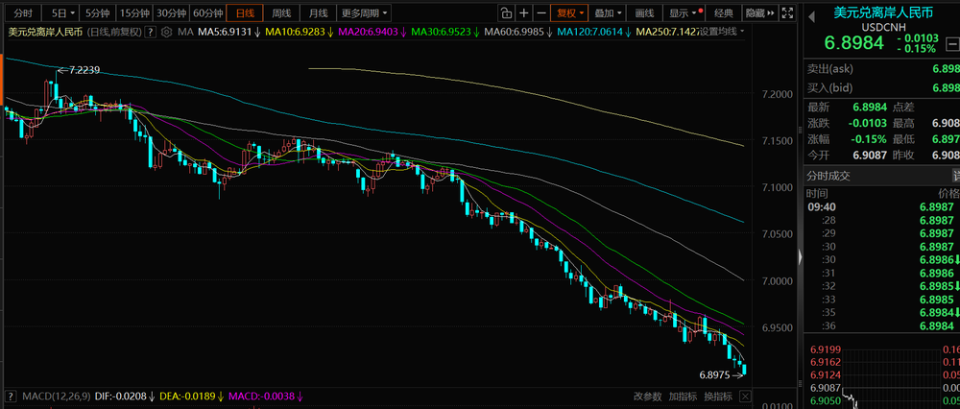Zoom out chart with minus icon
Viewport: 960px width, 409px height.
click(541, 12)
